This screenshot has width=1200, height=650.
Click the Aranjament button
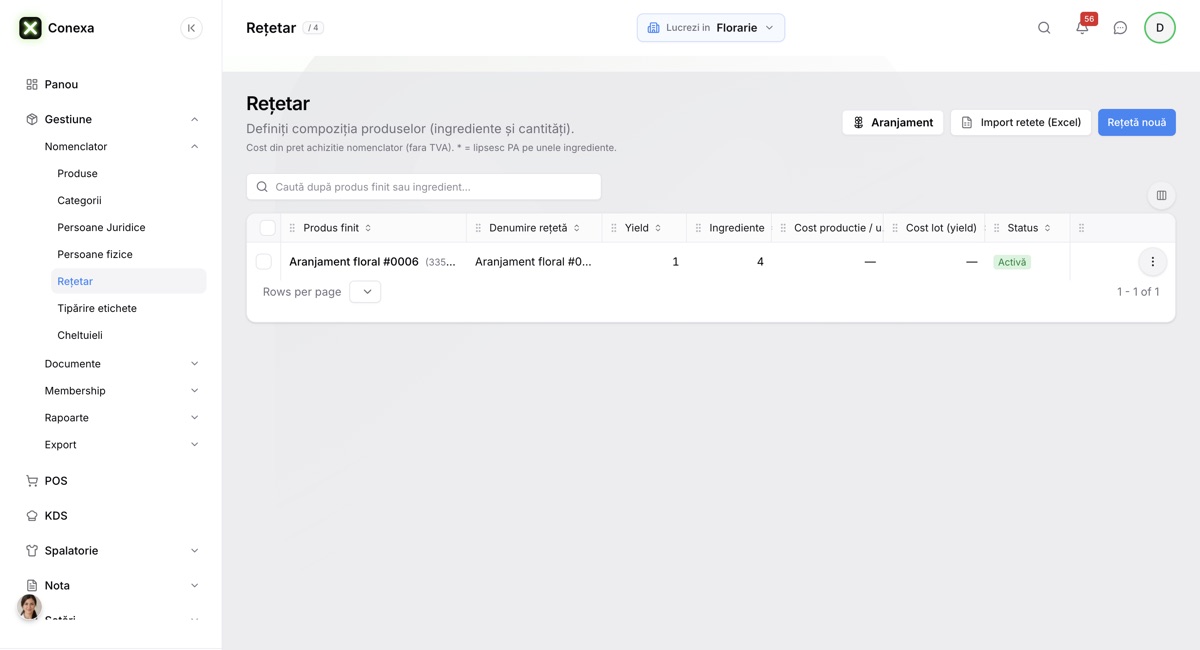coord(893,122)
